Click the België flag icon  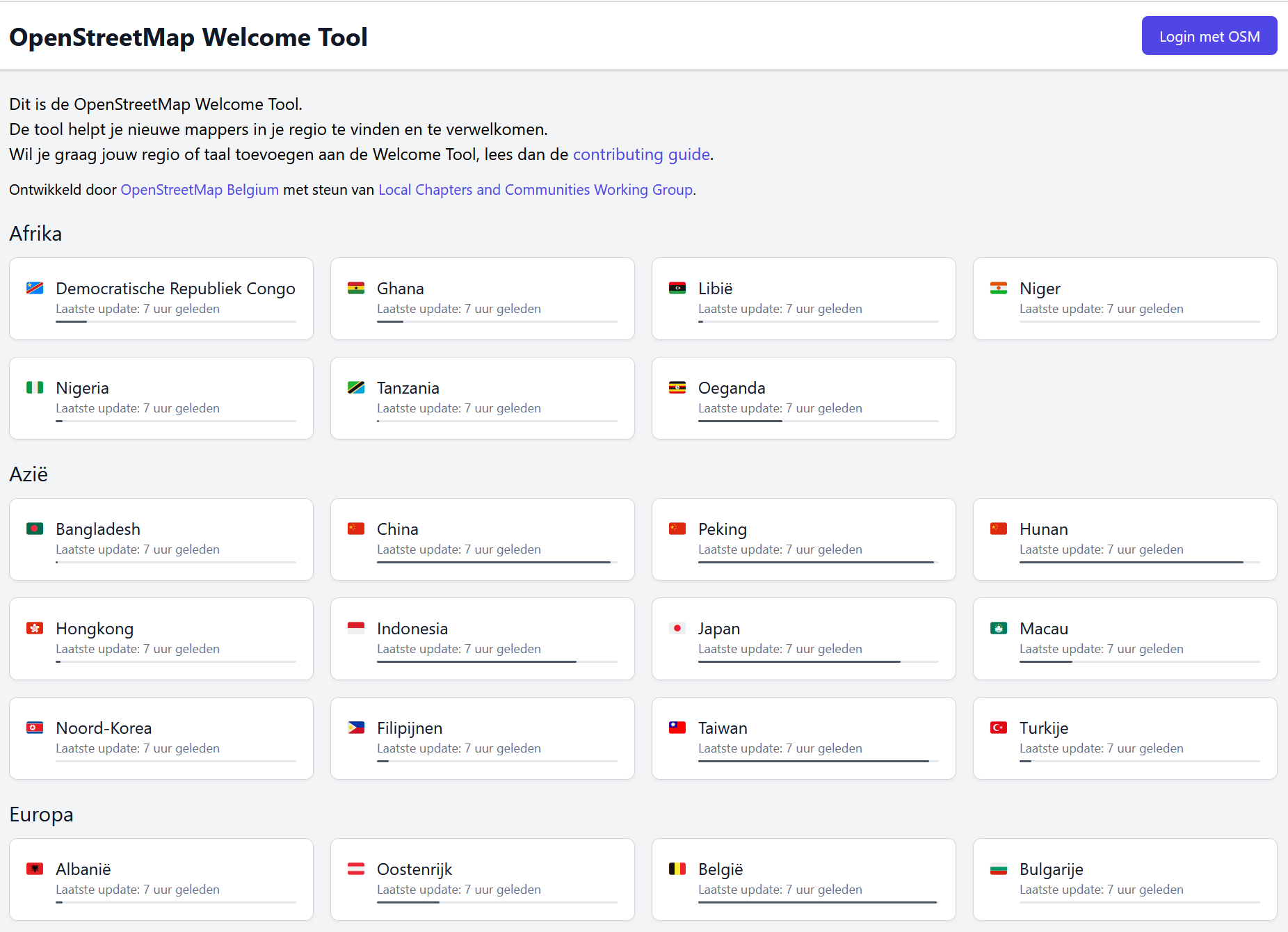(x=677, y=869)
